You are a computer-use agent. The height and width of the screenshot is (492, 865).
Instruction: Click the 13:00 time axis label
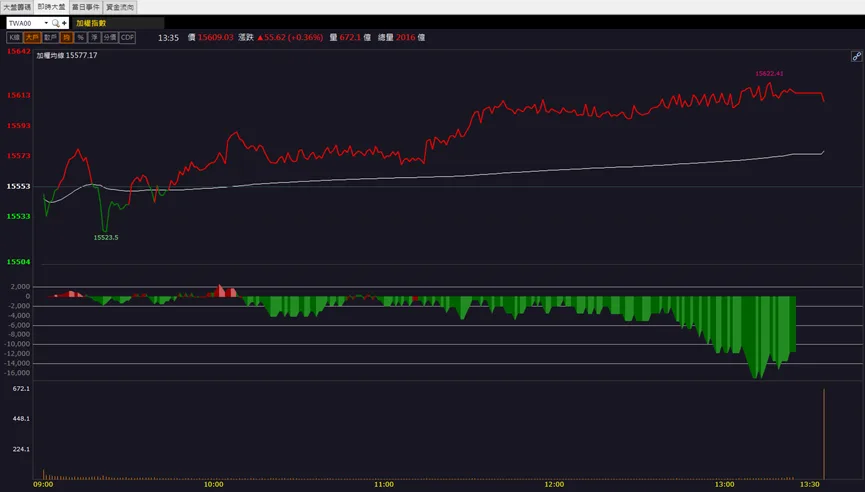725,485
